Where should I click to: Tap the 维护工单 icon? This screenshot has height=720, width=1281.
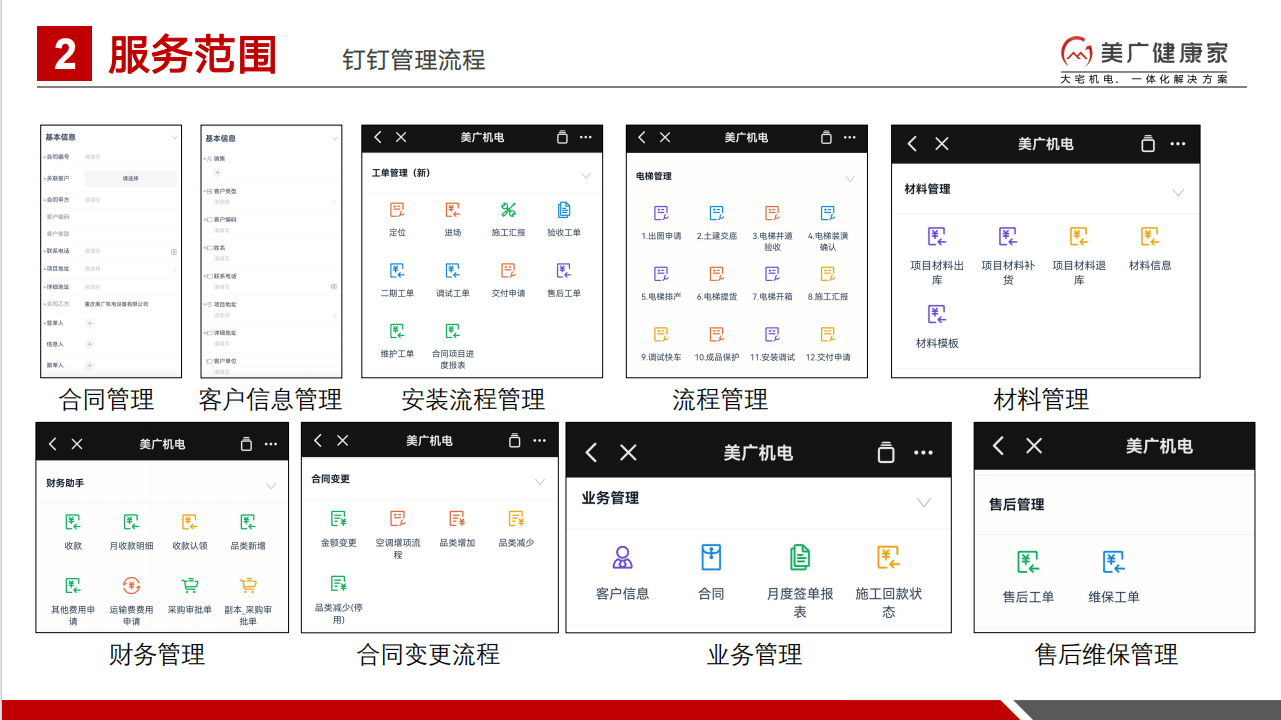click(397, 331)
